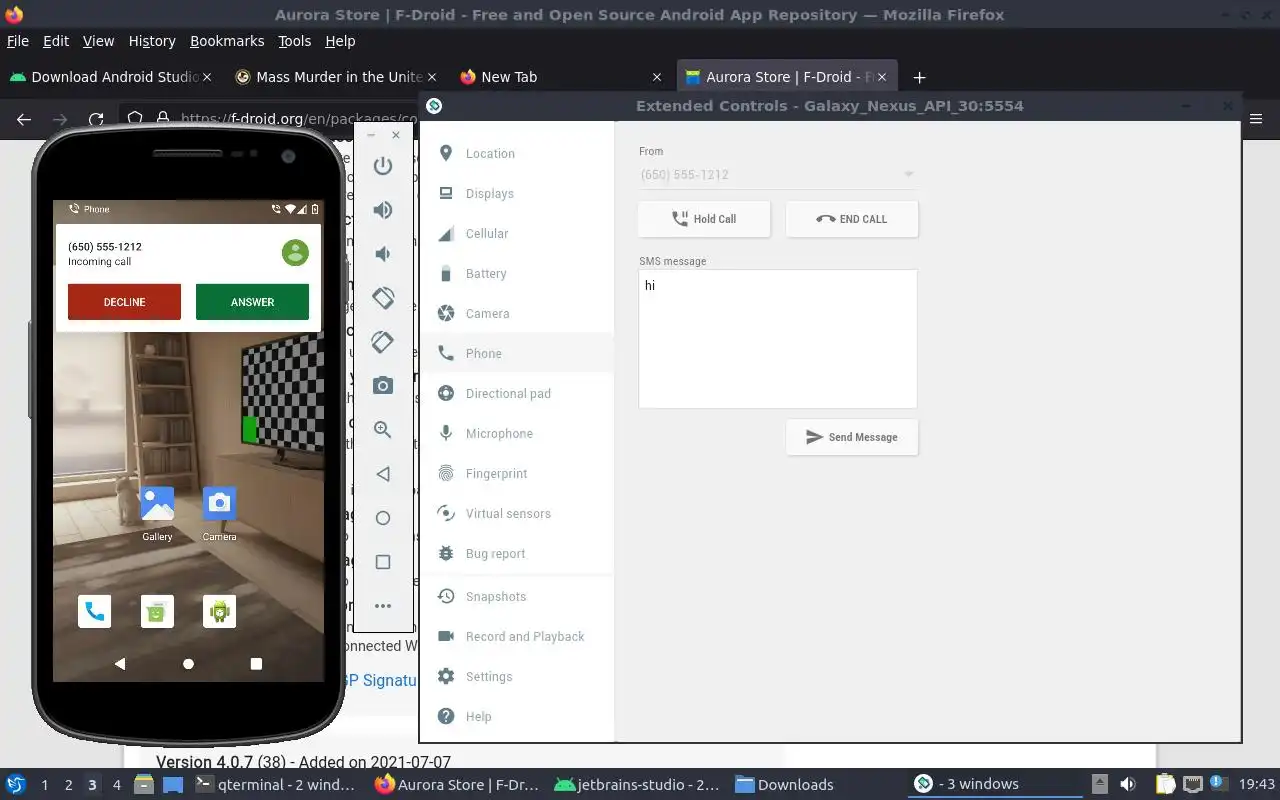Open Location in Extended Controls
1280x800 pixels.
[516, 153]
